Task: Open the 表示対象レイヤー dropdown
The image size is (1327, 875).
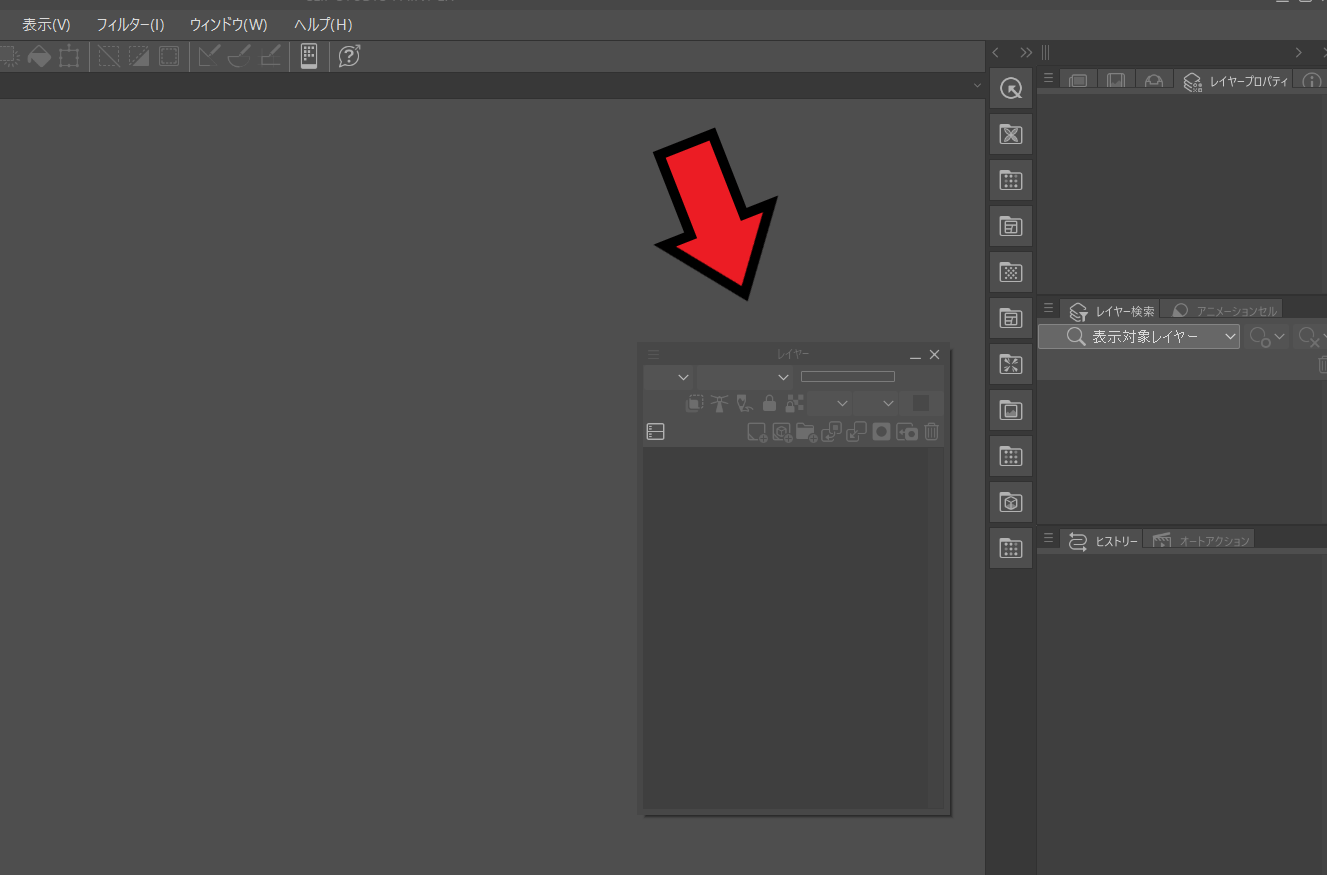Action: [x=1139, y=337]
